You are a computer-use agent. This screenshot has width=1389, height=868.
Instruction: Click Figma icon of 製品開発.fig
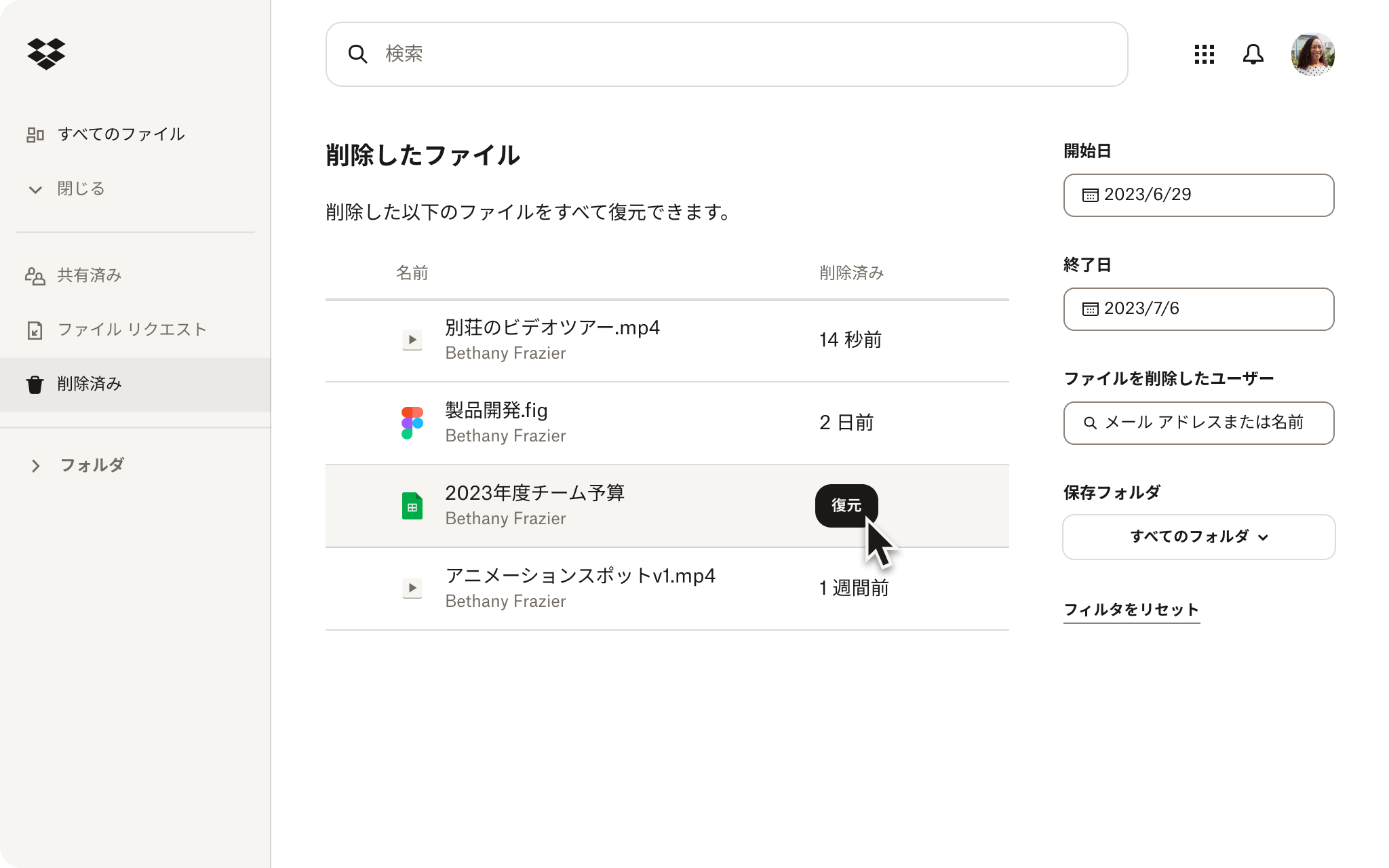tap(412, 422)
